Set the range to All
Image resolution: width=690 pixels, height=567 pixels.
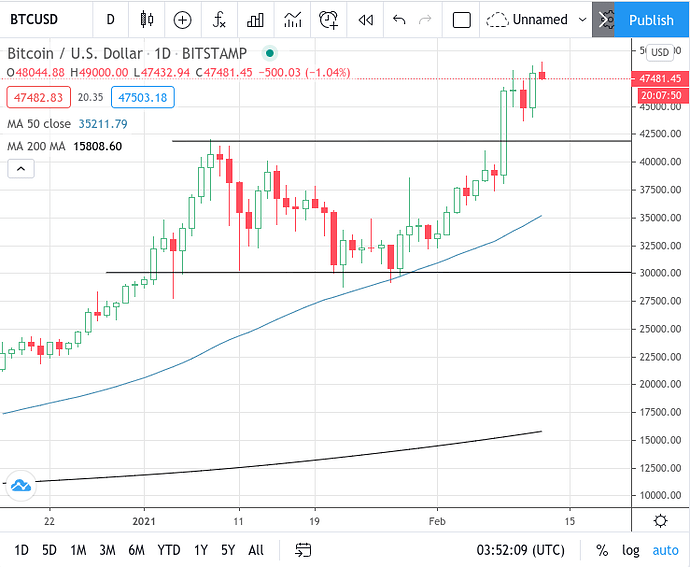pyautogui.click(x=256, y=550)
